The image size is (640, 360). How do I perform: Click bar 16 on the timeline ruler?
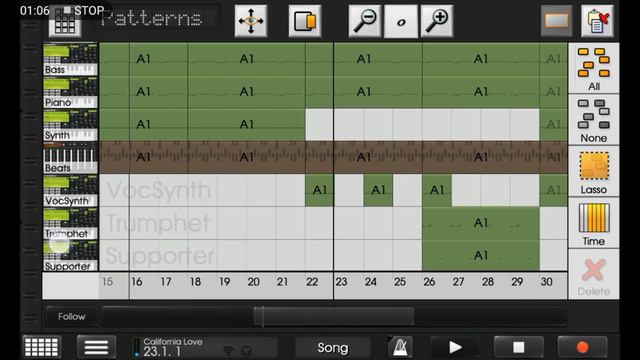point(136,282)
